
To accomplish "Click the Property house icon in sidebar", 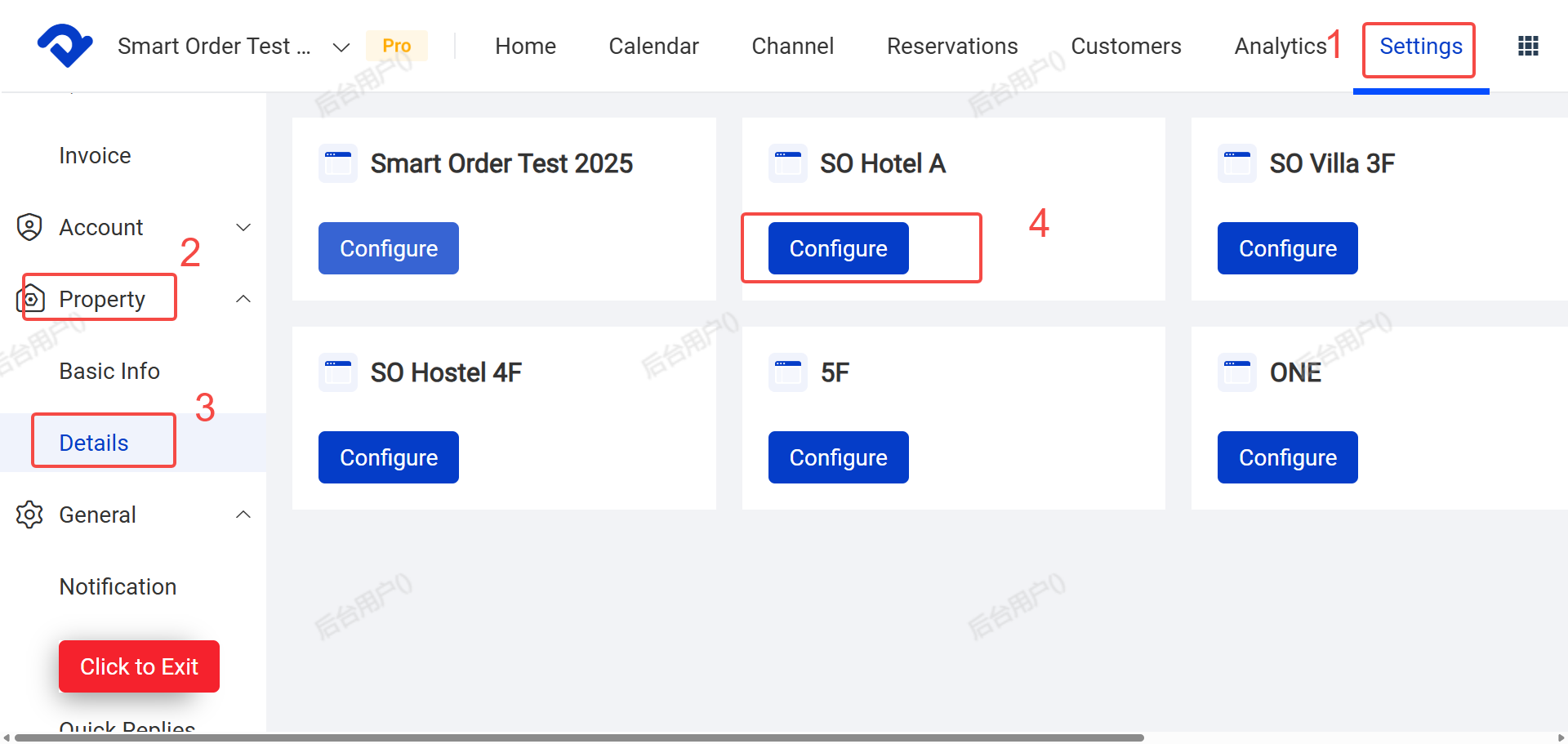I will [30, 299].
